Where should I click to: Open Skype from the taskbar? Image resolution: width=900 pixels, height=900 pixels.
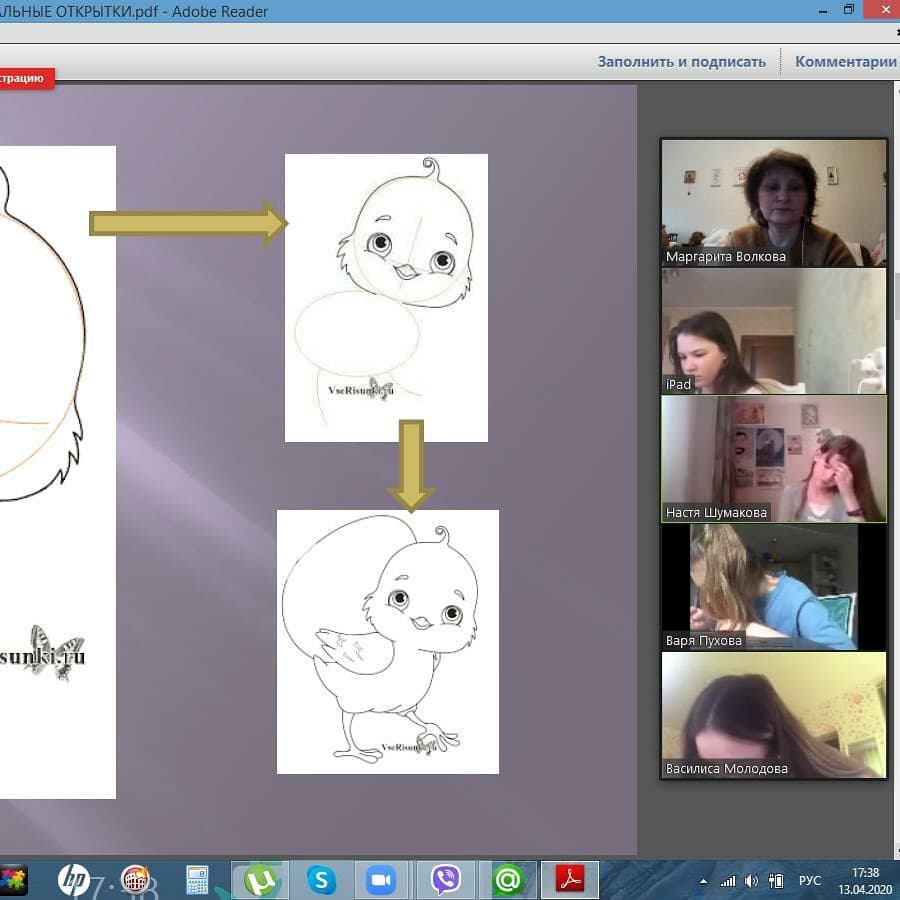point(321,880)
